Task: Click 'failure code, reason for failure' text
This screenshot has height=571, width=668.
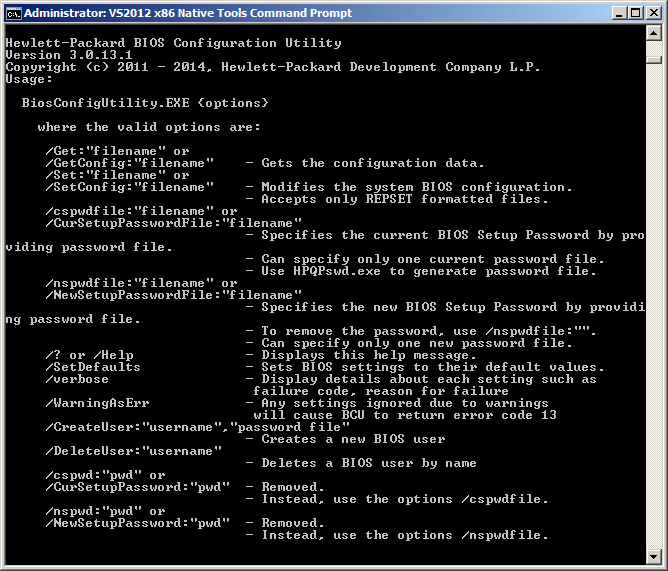Action: 381,391
